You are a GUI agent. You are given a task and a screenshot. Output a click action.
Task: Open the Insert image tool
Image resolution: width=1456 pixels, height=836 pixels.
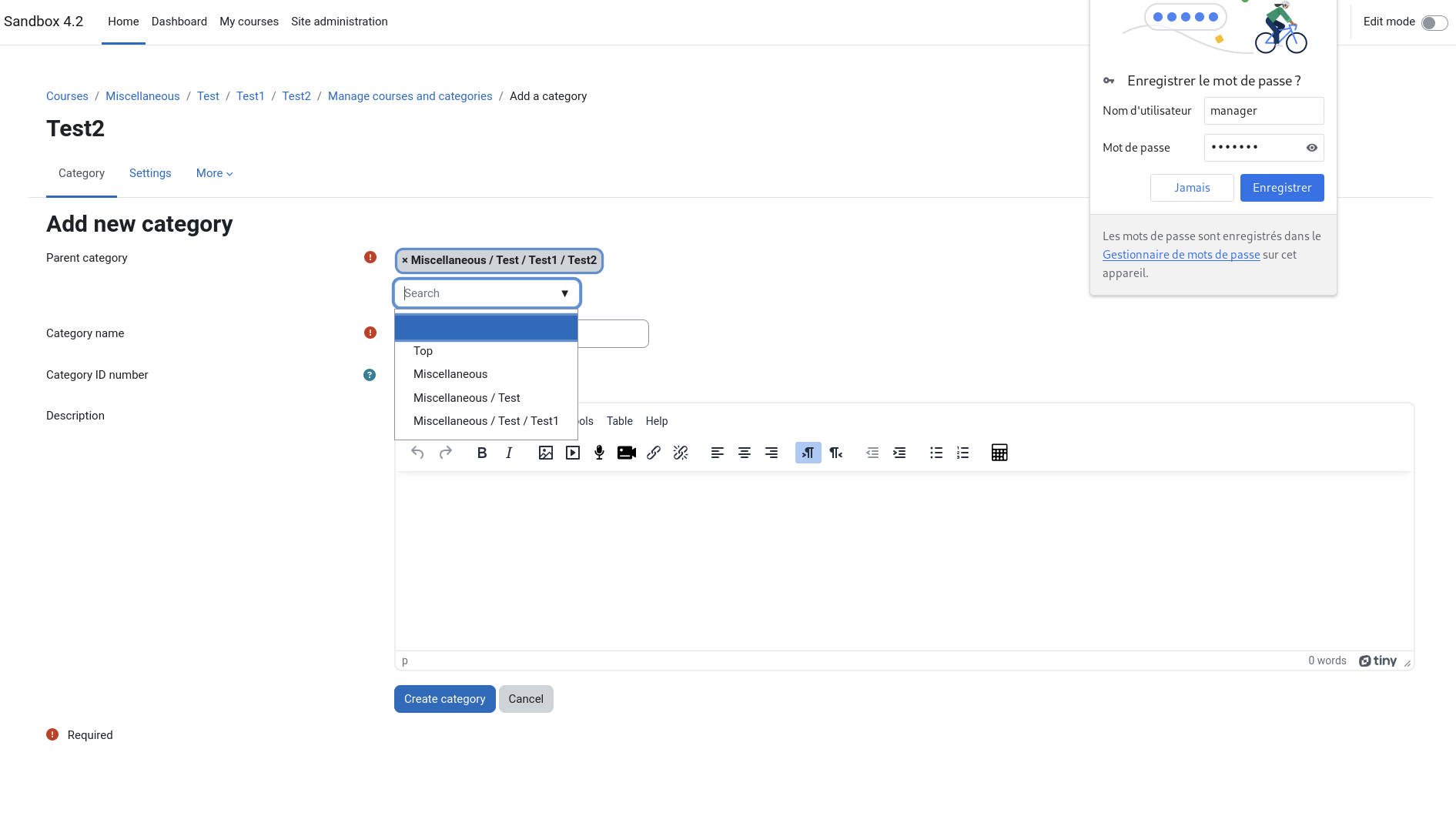coord(546,453)
